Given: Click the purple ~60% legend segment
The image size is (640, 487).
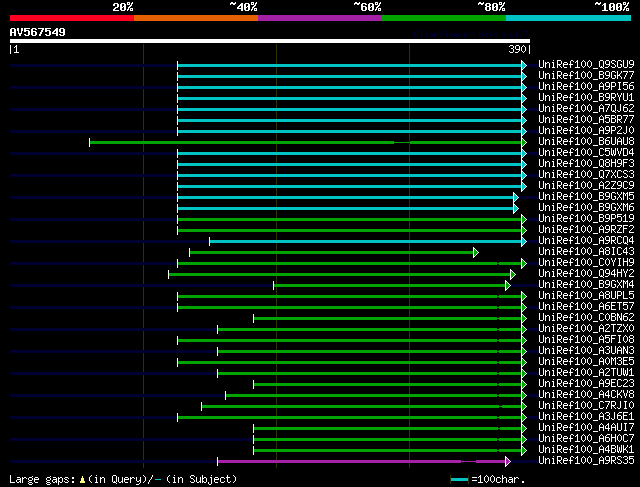Looking at the screenshot, I should (320, 18).
